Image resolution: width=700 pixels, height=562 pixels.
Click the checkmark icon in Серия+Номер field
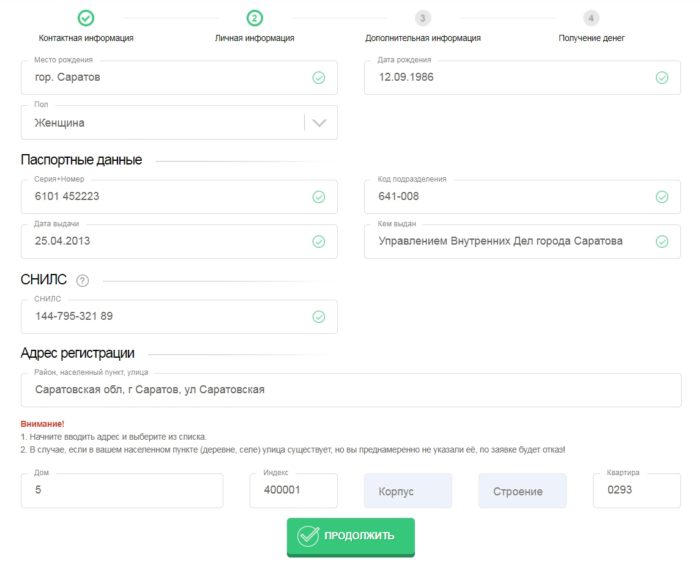click(319, 197)
